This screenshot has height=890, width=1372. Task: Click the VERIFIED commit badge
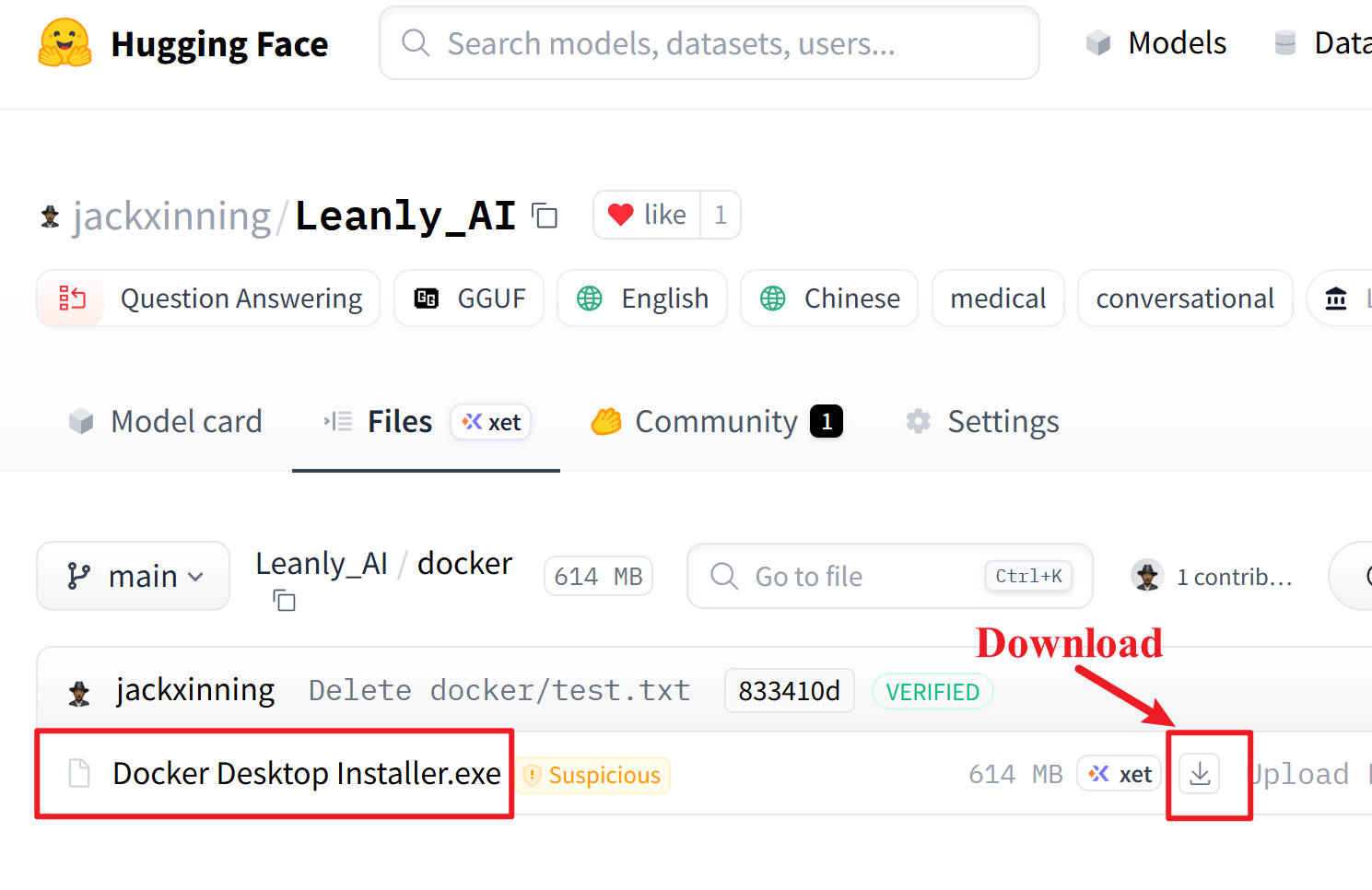932,692
